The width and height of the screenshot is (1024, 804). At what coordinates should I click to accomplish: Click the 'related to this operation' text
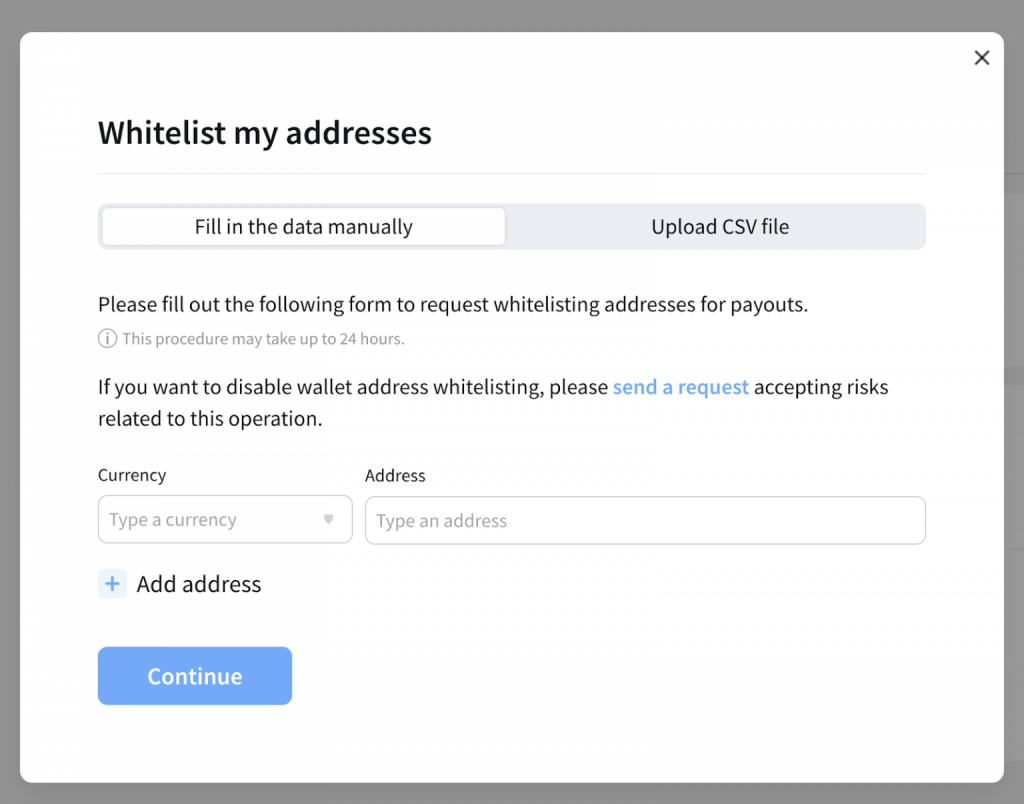[x=210, y=419]
